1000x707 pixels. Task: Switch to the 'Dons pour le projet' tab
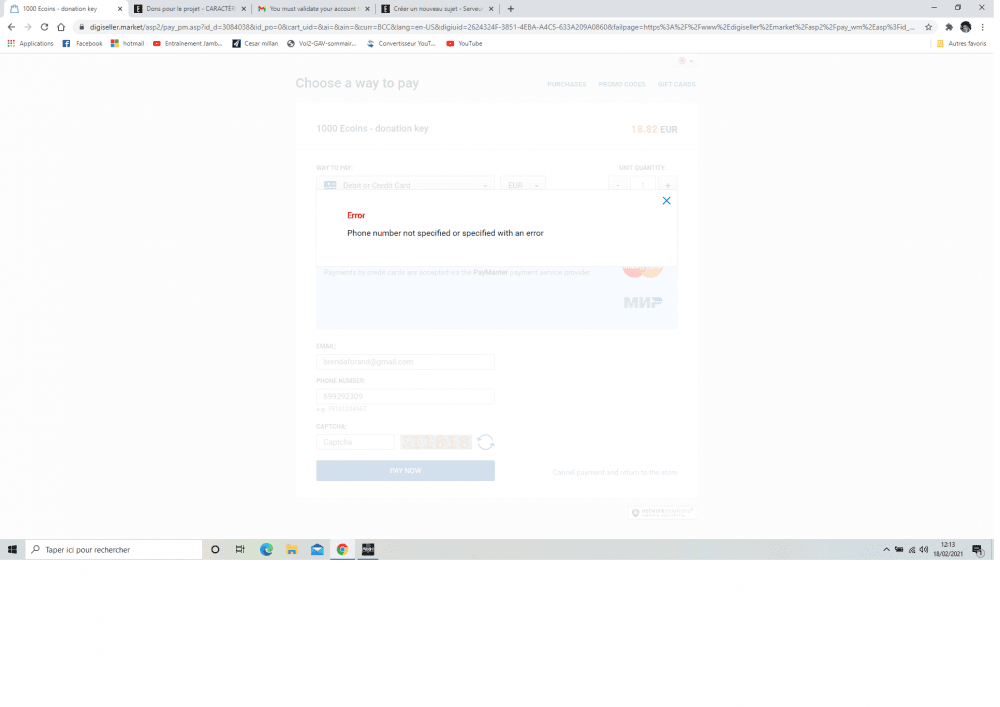click(186, 8)
